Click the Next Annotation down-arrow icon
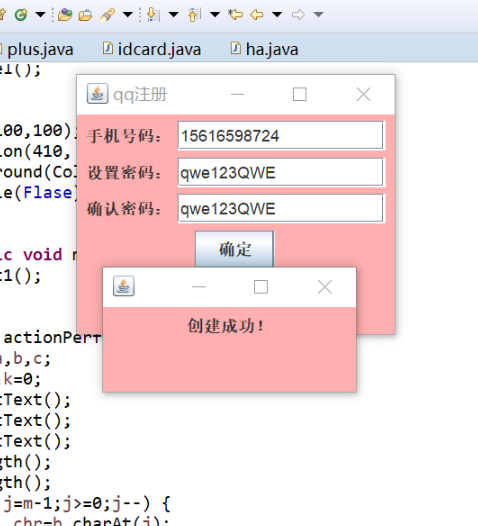Screen dimensions: 478x526 tap(153, 15)
